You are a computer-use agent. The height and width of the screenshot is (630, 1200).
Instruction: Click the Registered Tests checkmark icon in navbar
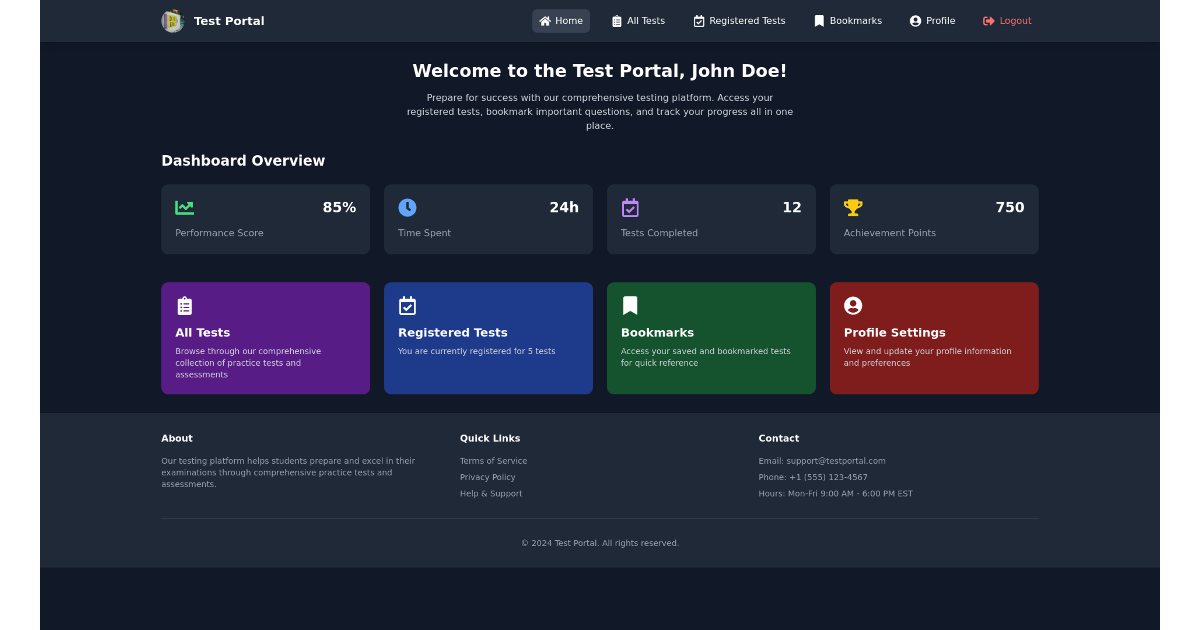698,20
